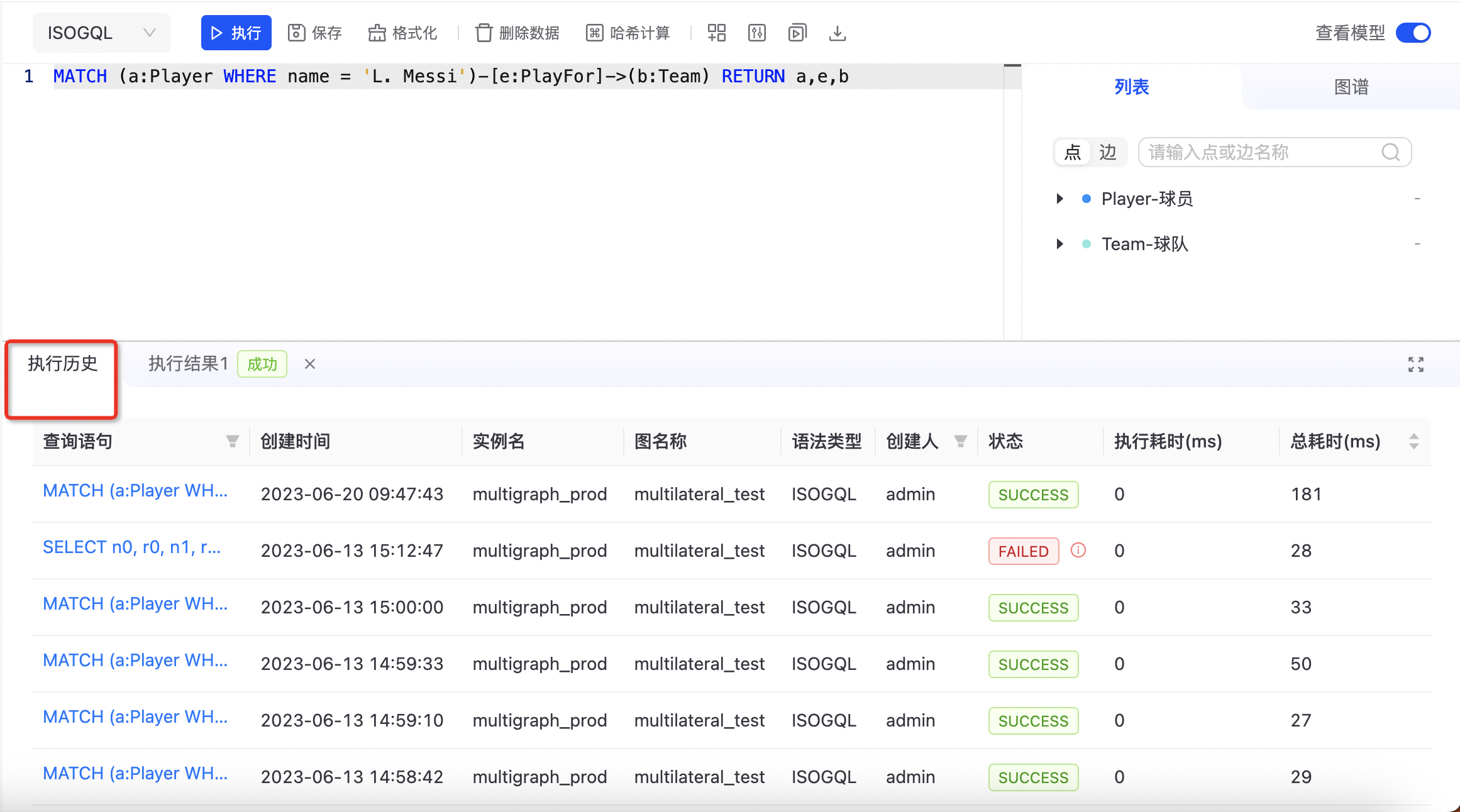Click the 成功 status tag on the result tab
Viewport: 1460px width, 812px height.
point(262,364)
